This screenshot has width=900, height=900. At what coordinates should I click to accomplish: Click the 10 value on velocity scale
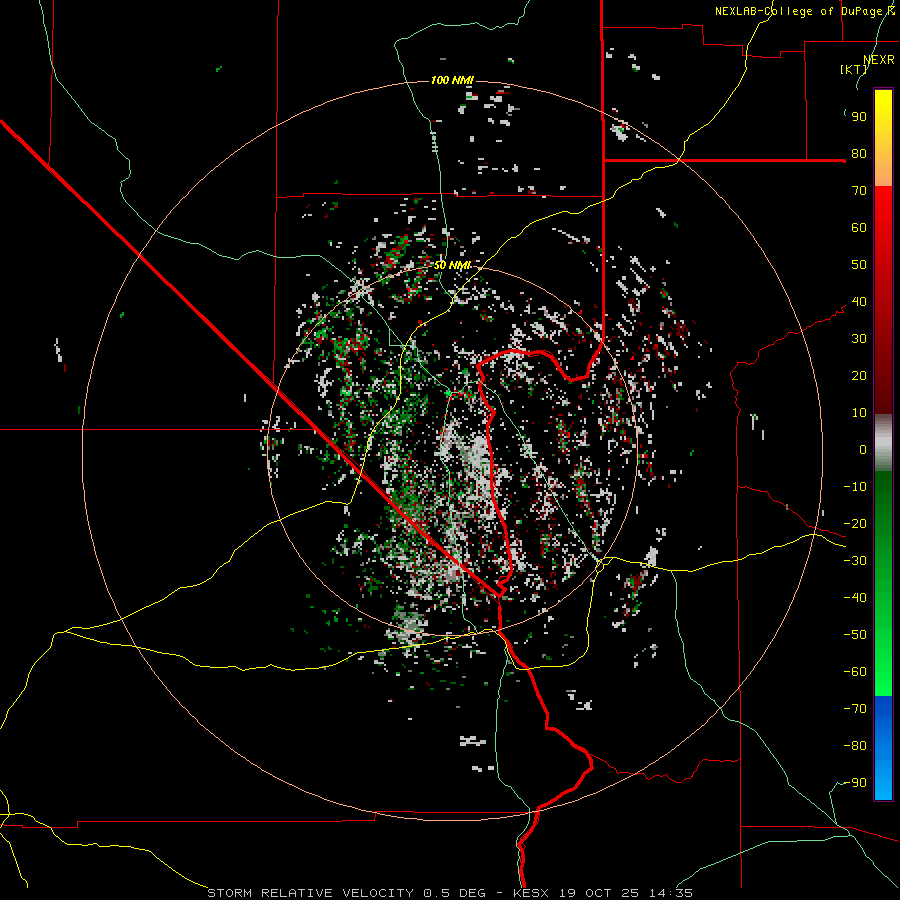tap(859, 413)
